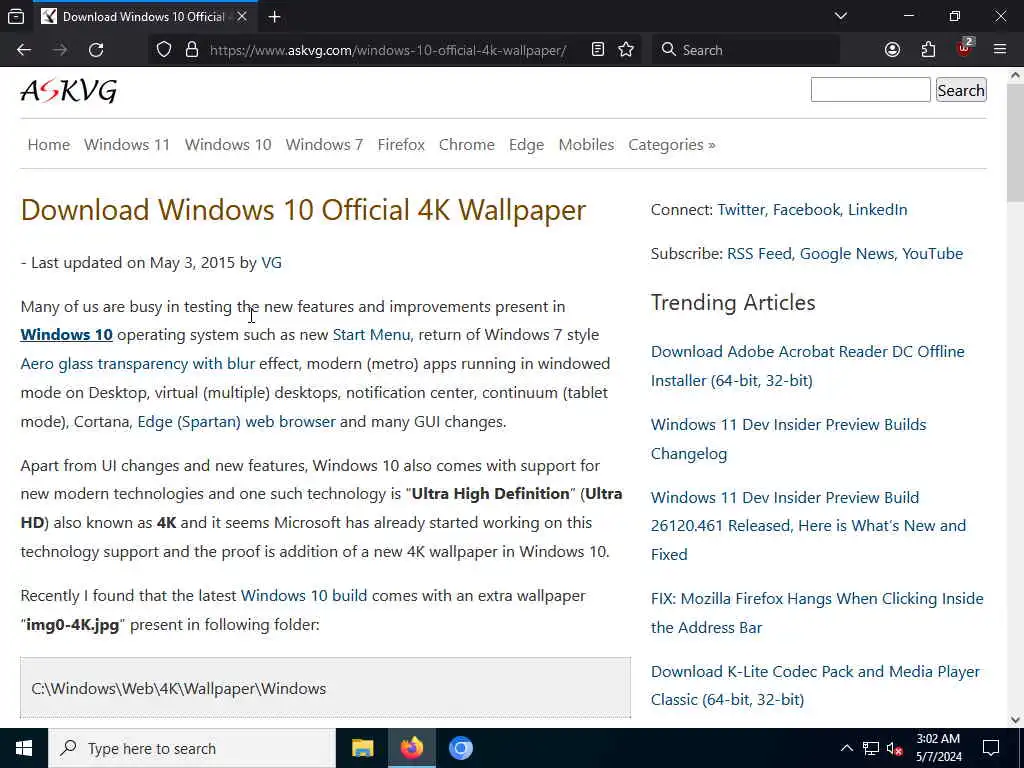Viewport: 1024px width, 768px height.
Task: Click the scrollbar down arrow
Action: [x=1016, y=720]
